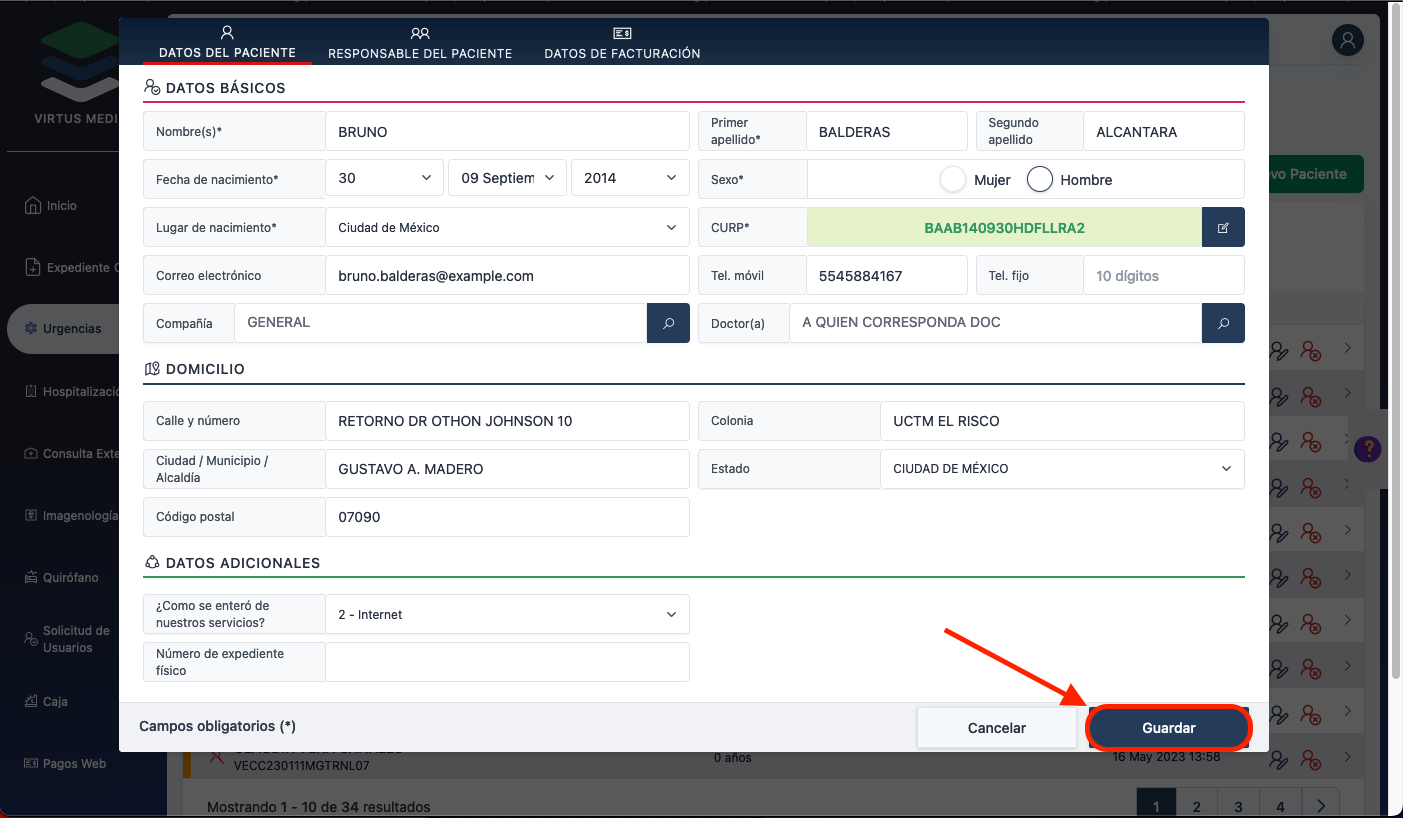1403x818 pixels.
Task: Select the Mujer radio button
Action: point(954,180)
